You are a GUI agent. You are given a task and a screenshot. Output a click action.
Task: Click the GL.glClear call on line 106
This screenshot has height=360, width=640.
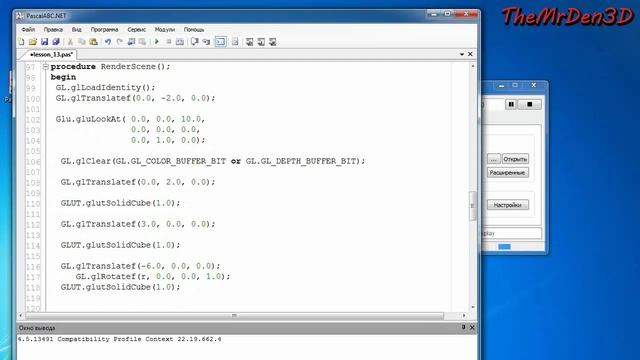(x=213, y=161)
